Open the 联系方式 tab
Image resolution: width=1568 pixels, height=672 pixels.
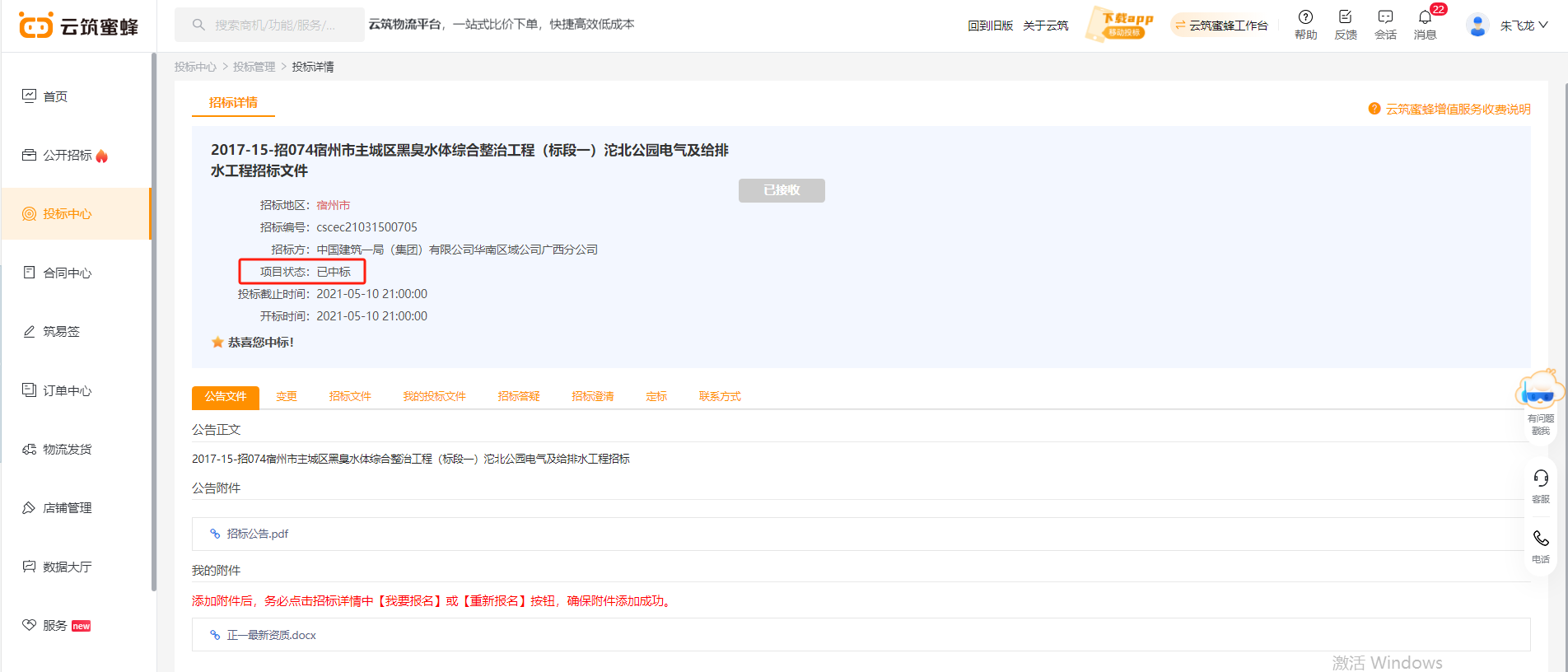720,397
